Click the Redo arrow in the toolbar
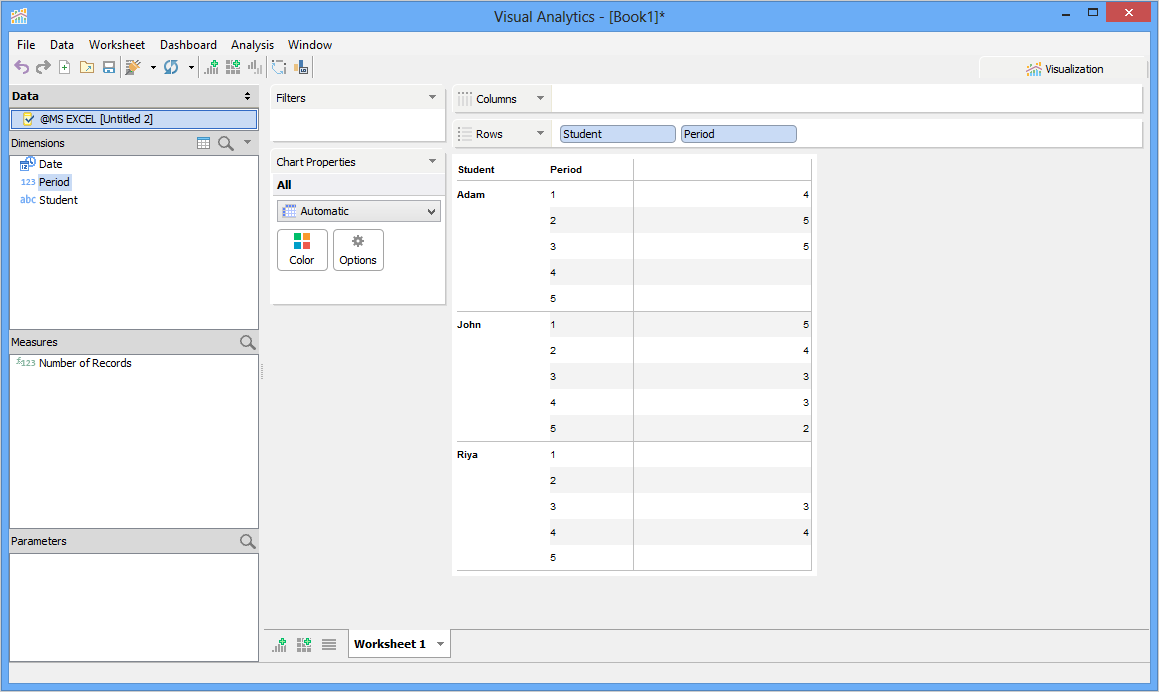Image resolution: width=1159 pixels, height=692 pixels. 44,67
